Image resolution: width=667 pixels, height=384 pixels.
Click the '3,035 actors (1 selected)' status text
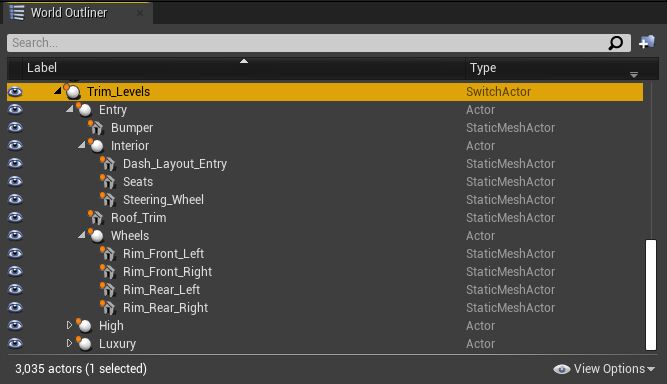pos(81,369)
